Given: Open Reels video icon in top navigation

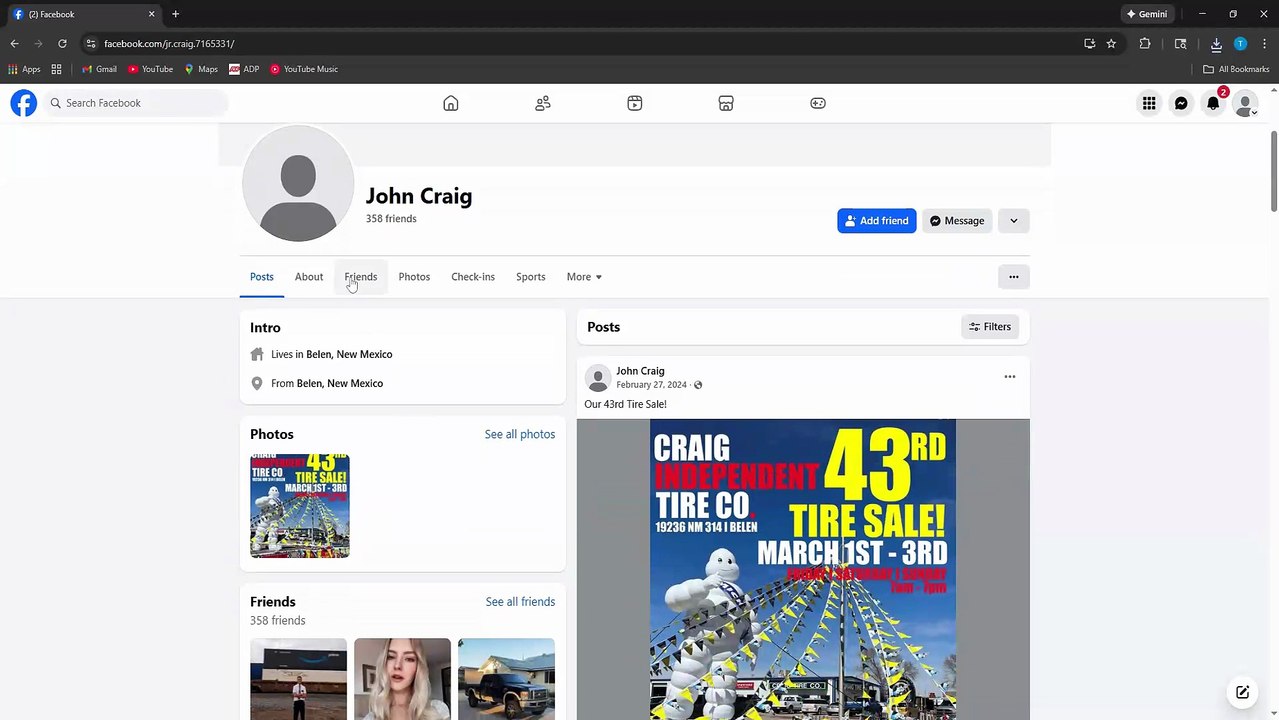Looking at the screenshot, I should pos(635,103).
